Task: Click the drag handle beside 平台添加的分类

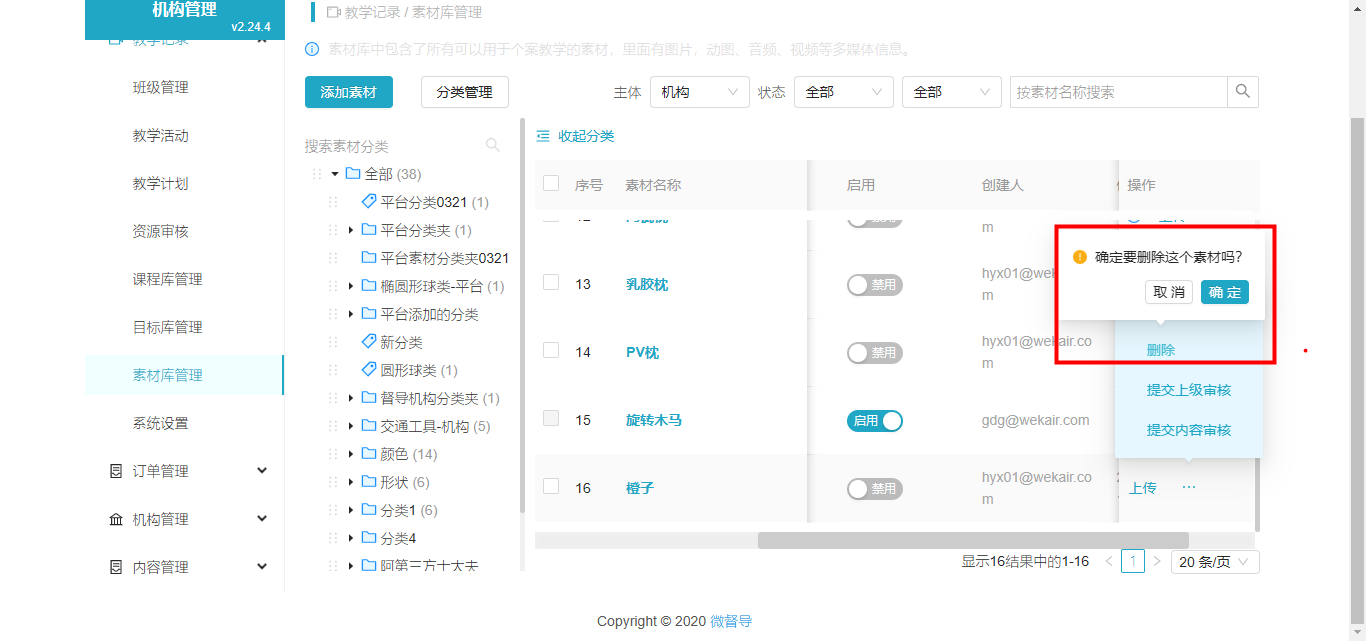Action: [x=333, y=314]
